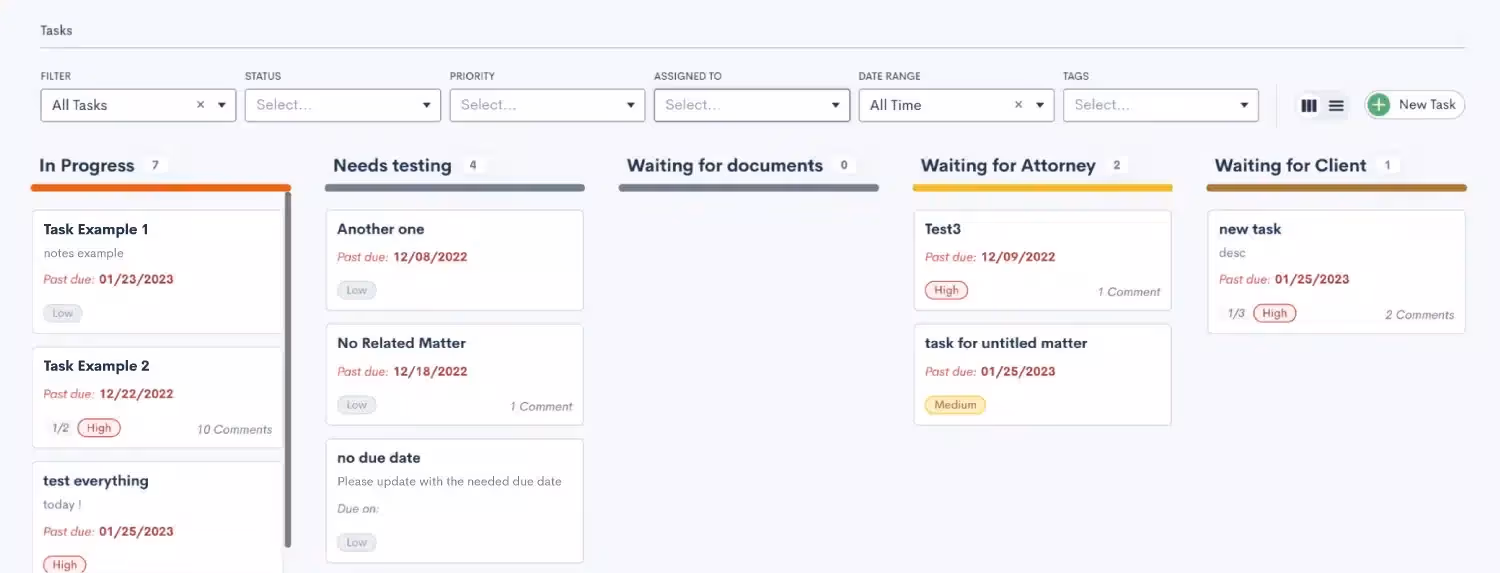1500x573 pixels.
Task: Click Waiting for Attorney column header
Action: click(1008, 166)
